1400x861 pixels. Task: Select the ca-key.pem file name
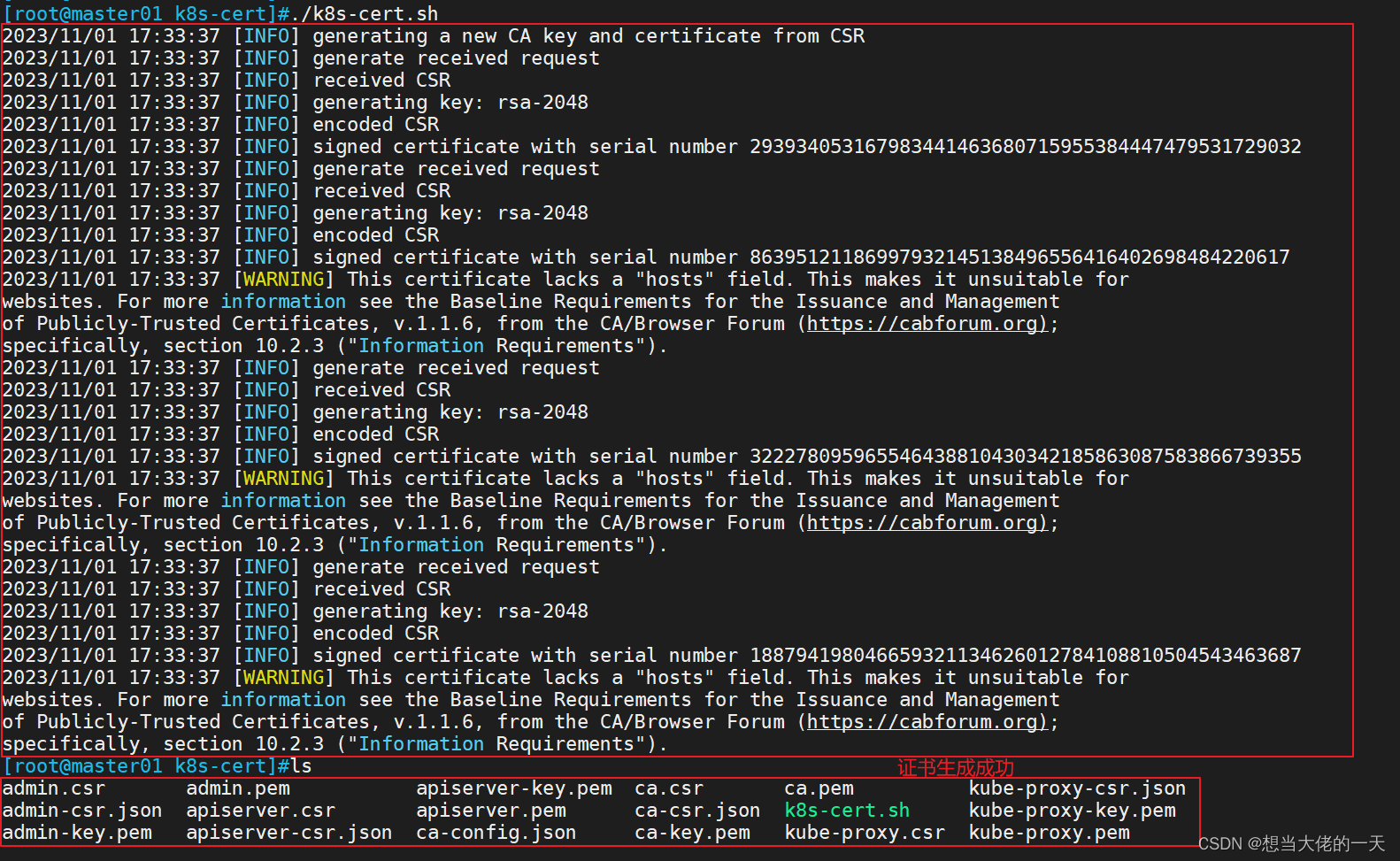692,833
